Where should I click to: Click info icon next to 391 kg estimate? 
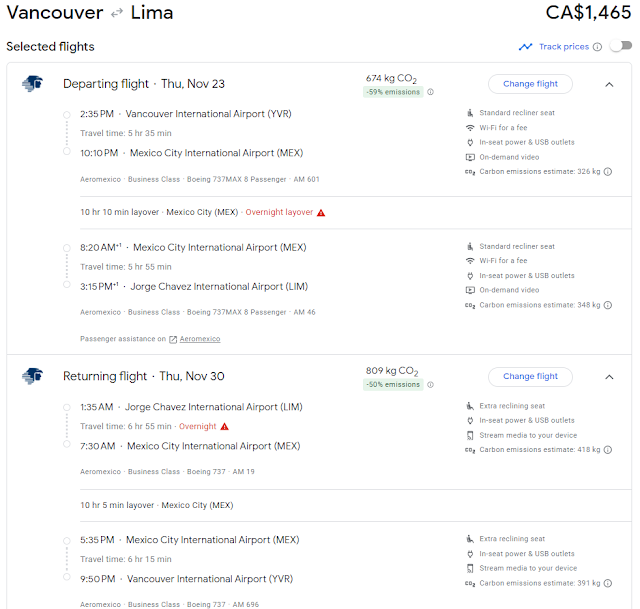point(608,583)
